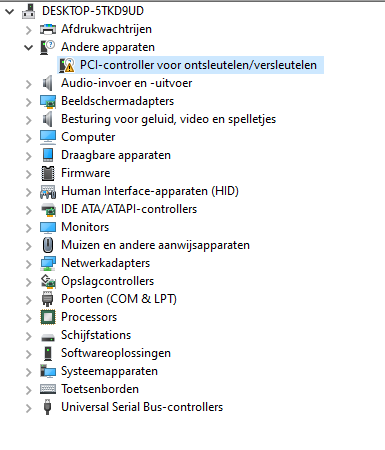Image resolution: width=385 pixels, height=450 pixels.
Task: Click the Beeldschermadapters display icon
Action: [x=48, y=101]
